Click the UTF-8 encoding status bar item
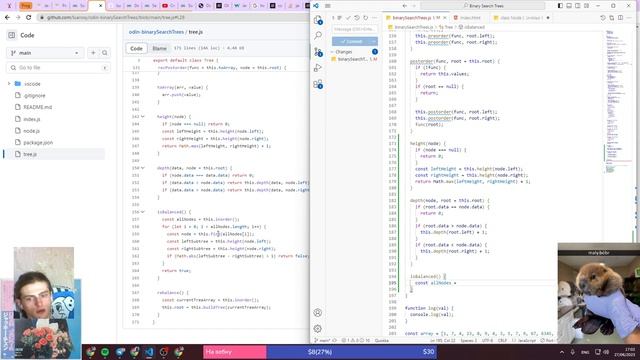The height and width of the screenshot is (360, 640). point(487,340)
